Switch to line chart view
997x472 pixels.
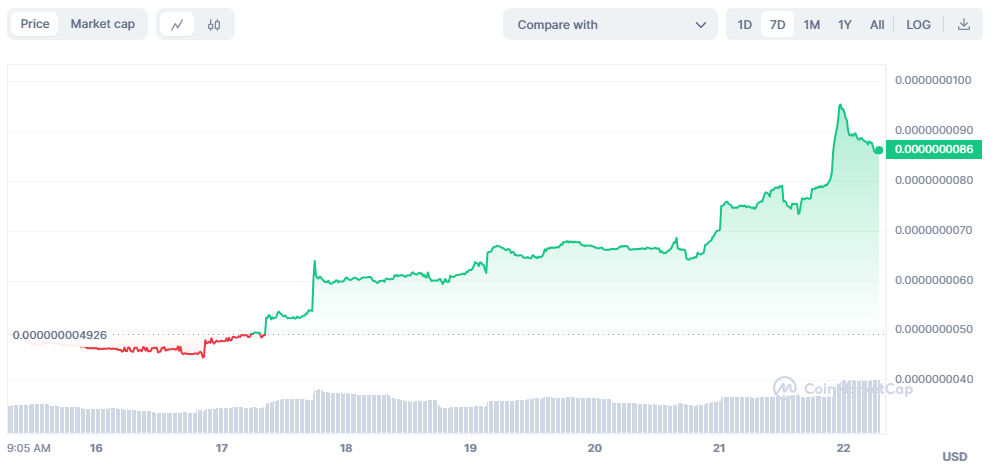[x=177, y=25]
